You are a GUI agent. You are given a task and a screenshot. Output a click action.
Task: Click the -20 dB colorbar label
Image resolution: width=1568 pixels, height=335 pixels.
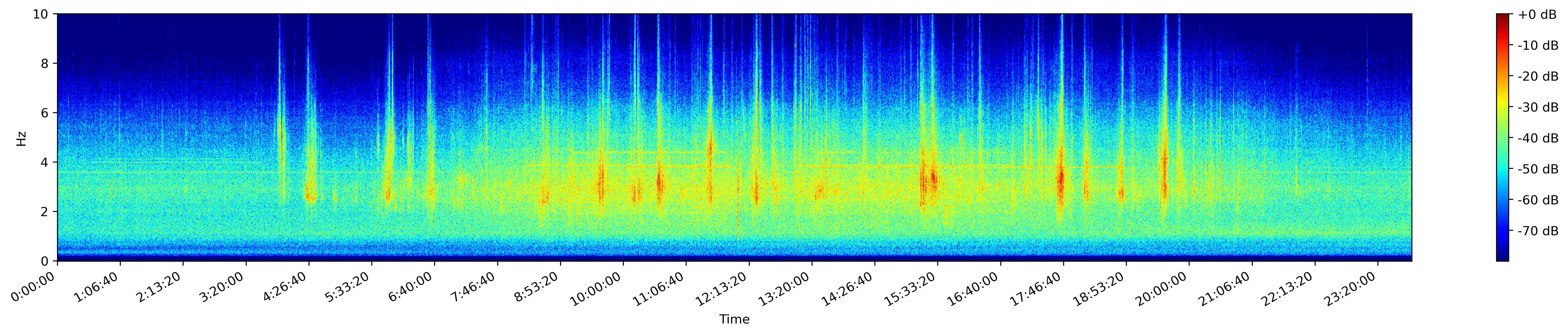coord(1539,77)
